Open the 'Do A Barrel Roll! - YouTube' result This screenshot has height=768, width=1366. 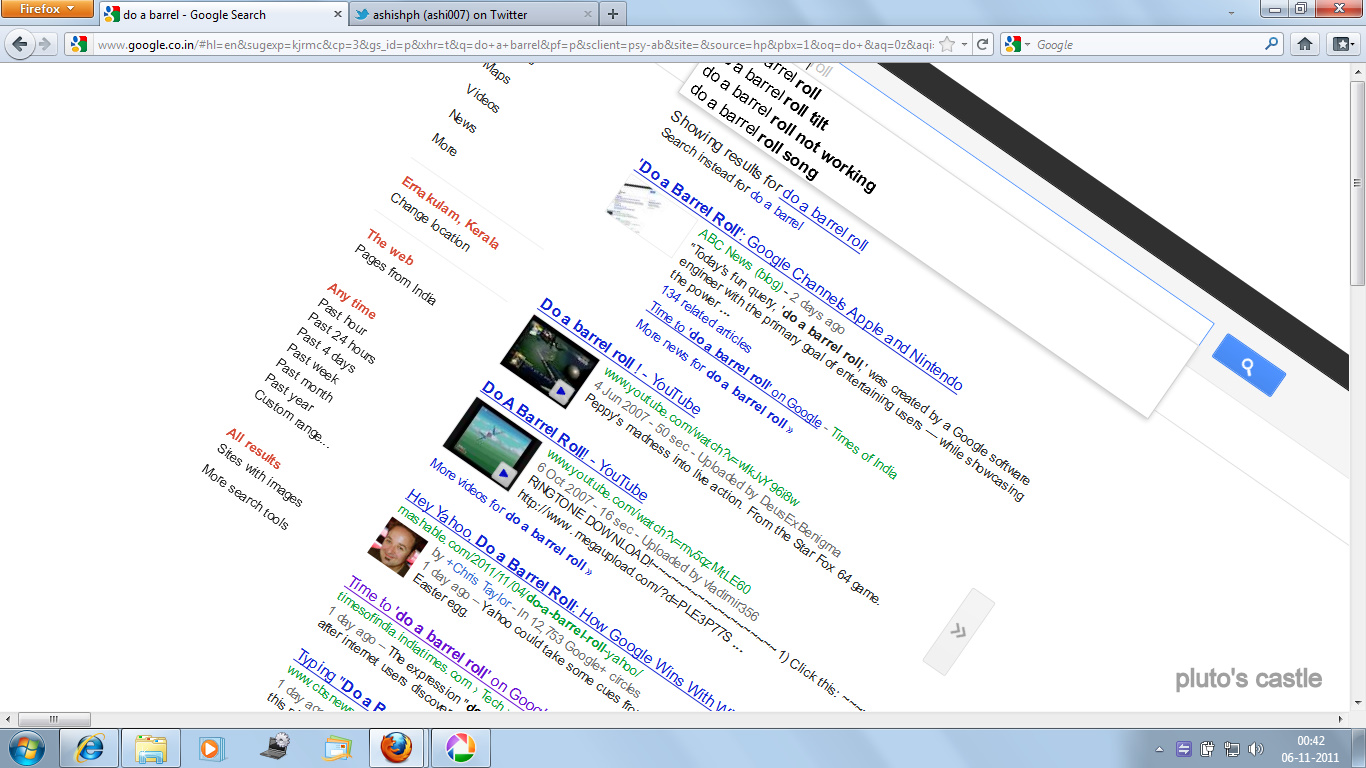tap(564, 440)
